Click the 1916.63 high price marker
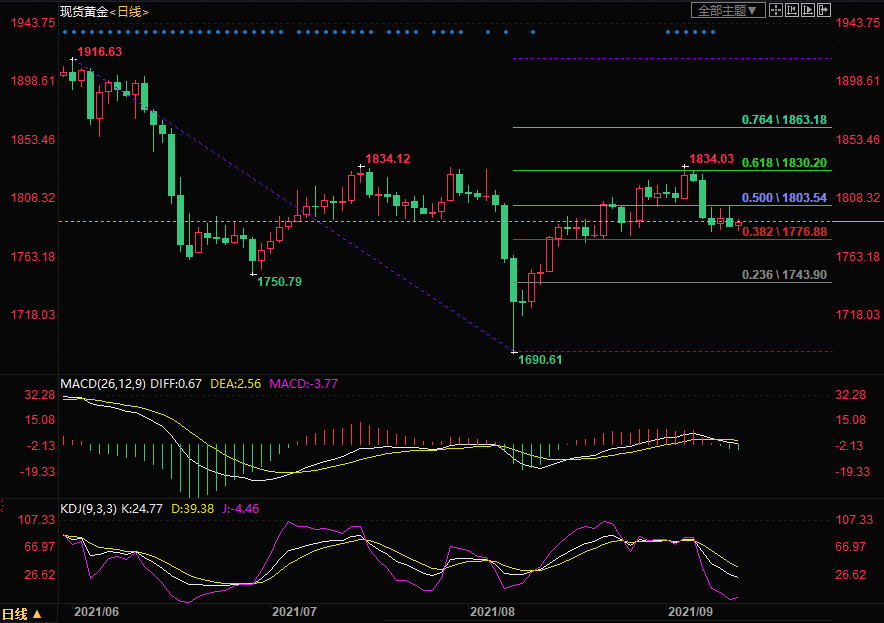 click(x=99, y=52)
